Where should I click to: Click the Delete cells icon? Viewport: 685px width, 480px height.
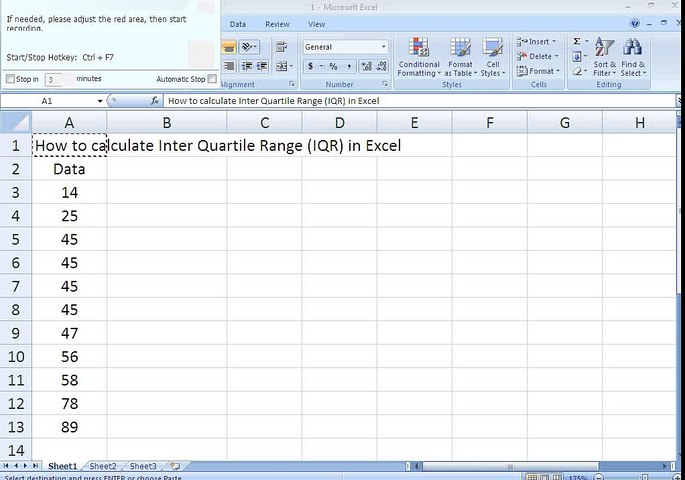tap(522, 56)
